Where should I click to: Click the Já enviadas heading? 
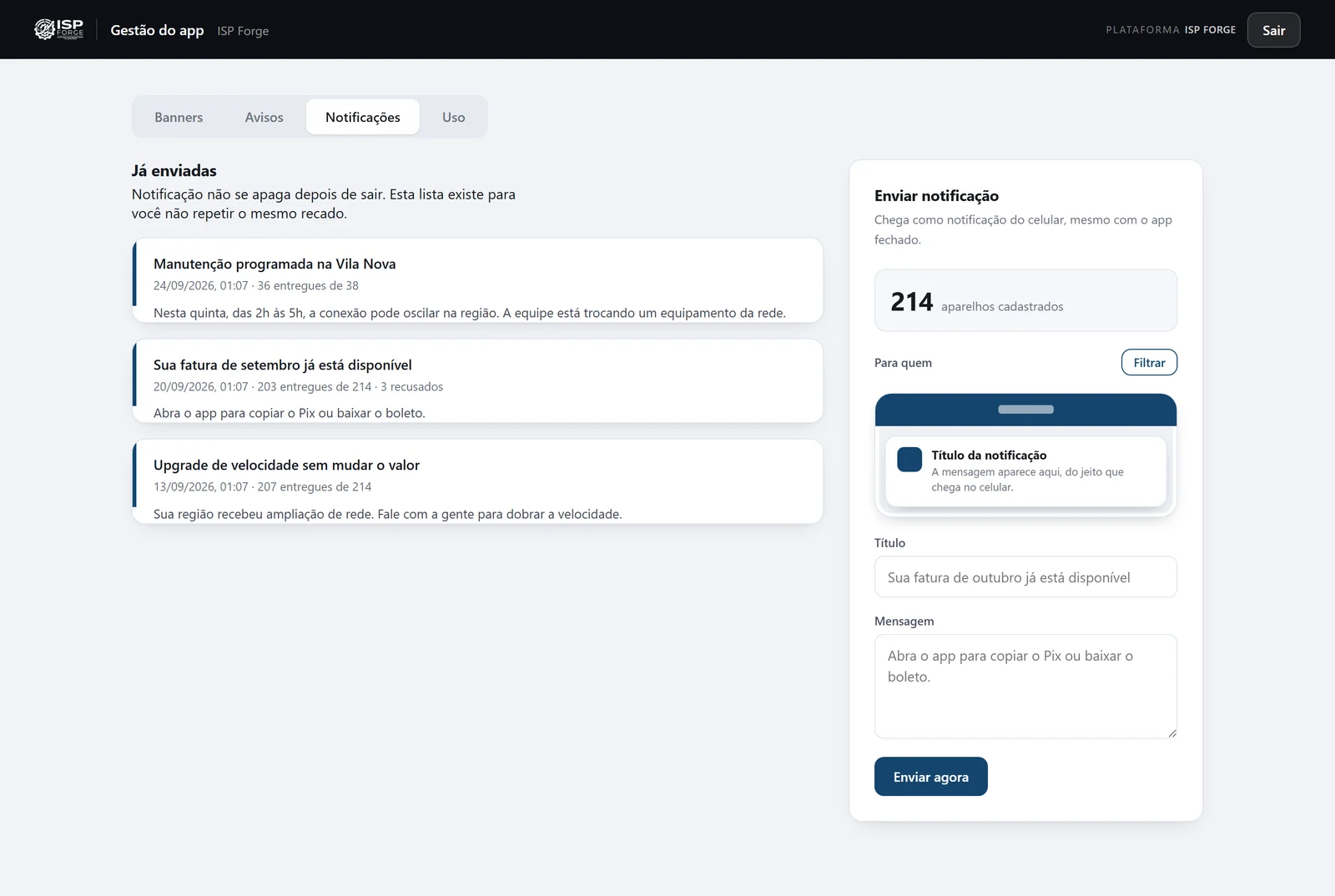[x=174, y=170]
